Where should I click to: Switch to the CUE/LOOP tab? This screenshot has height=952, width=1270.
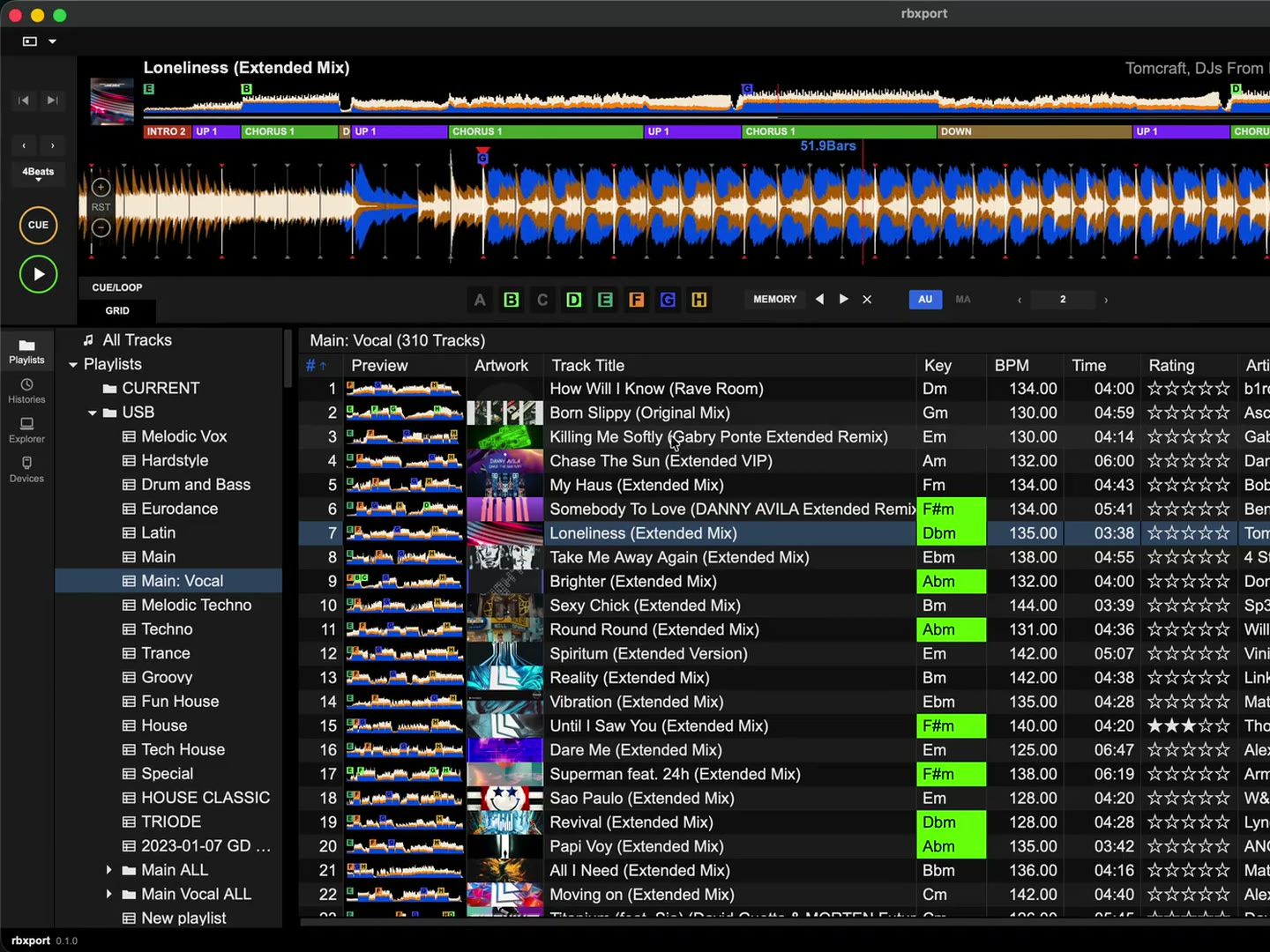click(117, 287)
